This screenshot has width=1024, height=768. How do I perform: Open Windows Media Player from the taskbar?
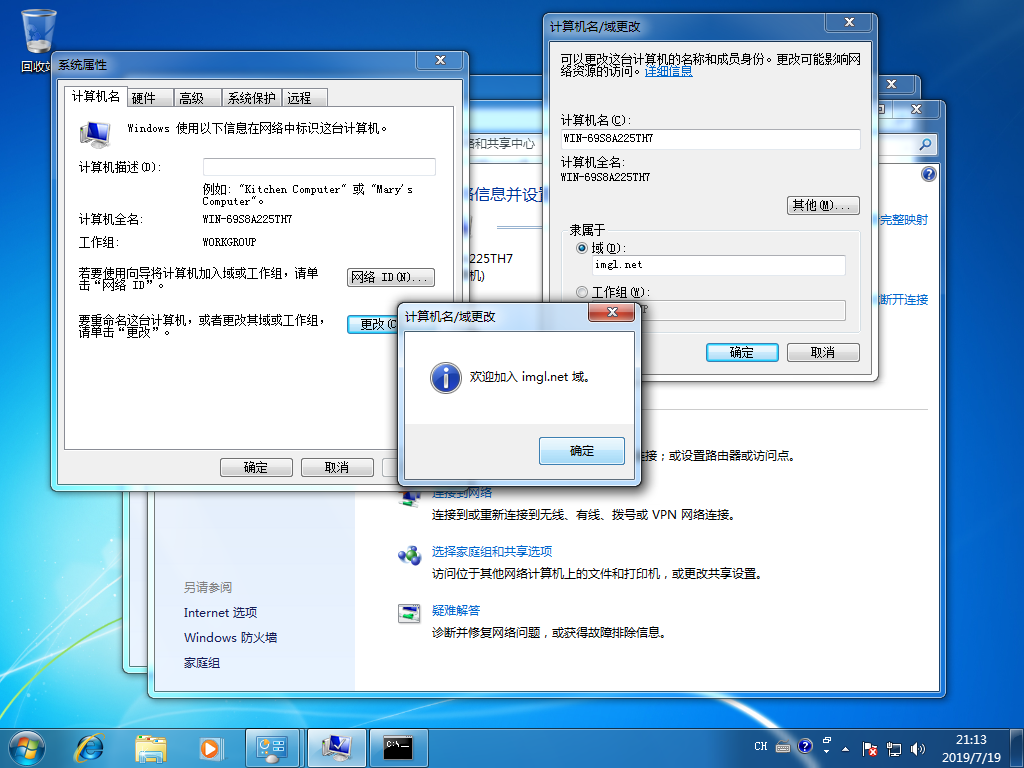210,746
